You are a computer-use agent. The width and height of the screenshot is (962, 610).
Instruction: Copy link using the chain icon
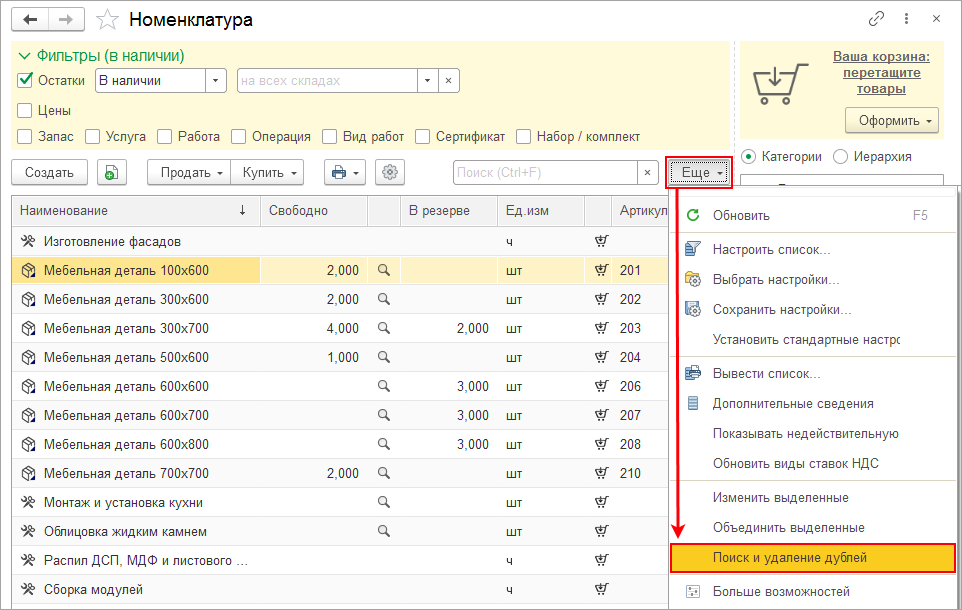click(x=876, y=19)
